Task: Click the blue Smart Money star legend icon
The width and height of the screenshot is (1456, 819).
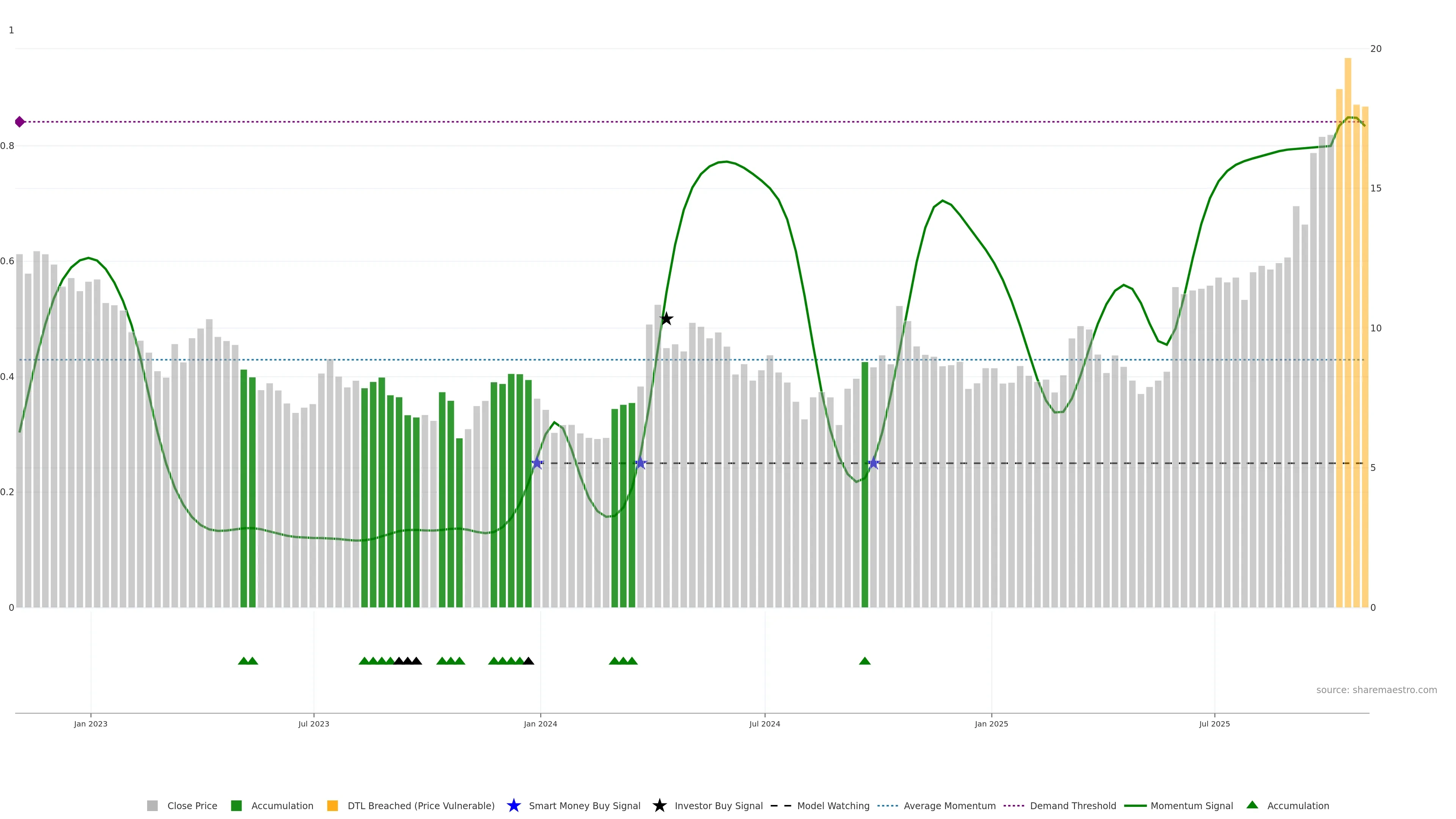Action: tap(513, 805)
